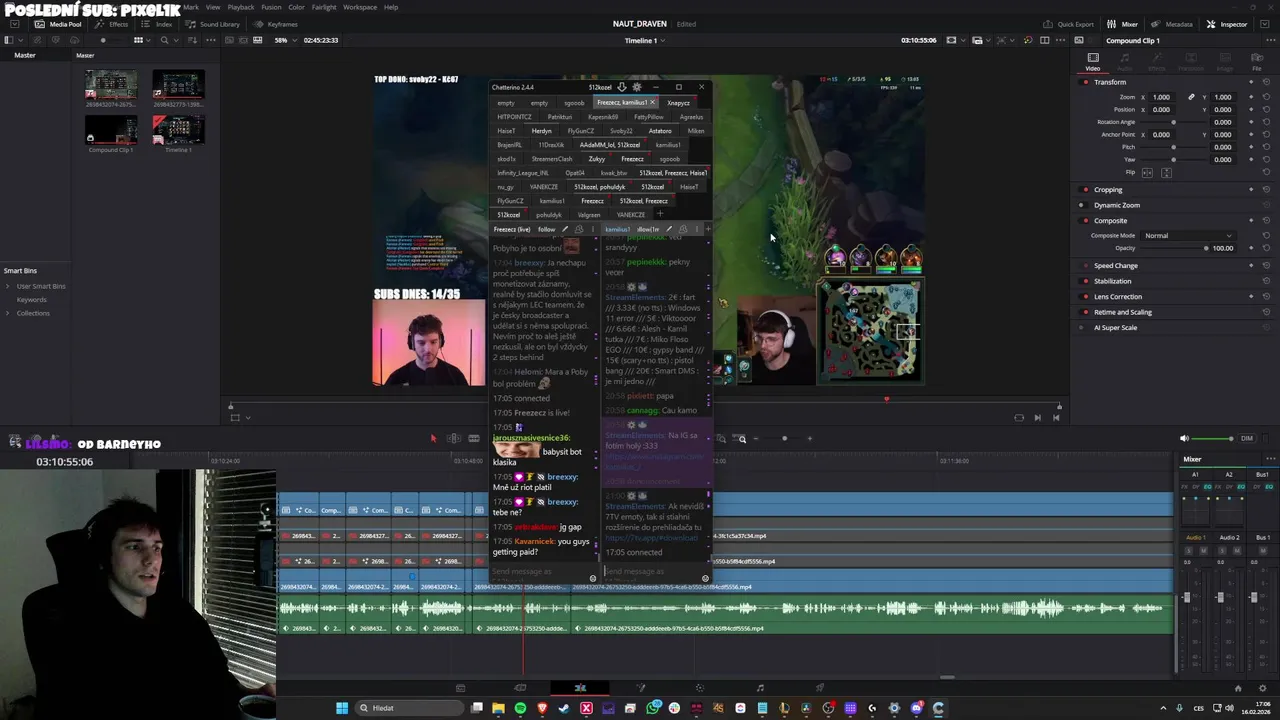The image size is (1280, 720).
Task: Reset the Zoom parameter
Action: pos(1266,97)
